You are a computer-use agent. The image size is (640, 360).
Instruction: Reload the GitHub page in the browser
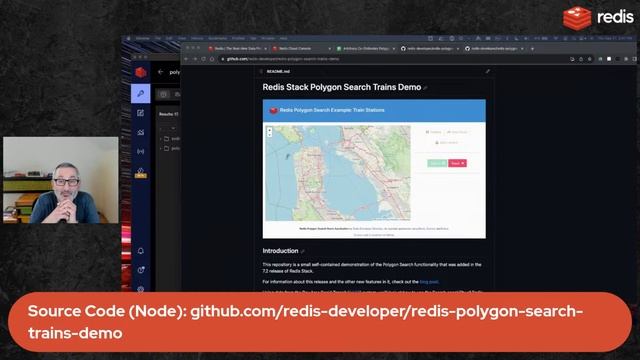tap(203, 59)
